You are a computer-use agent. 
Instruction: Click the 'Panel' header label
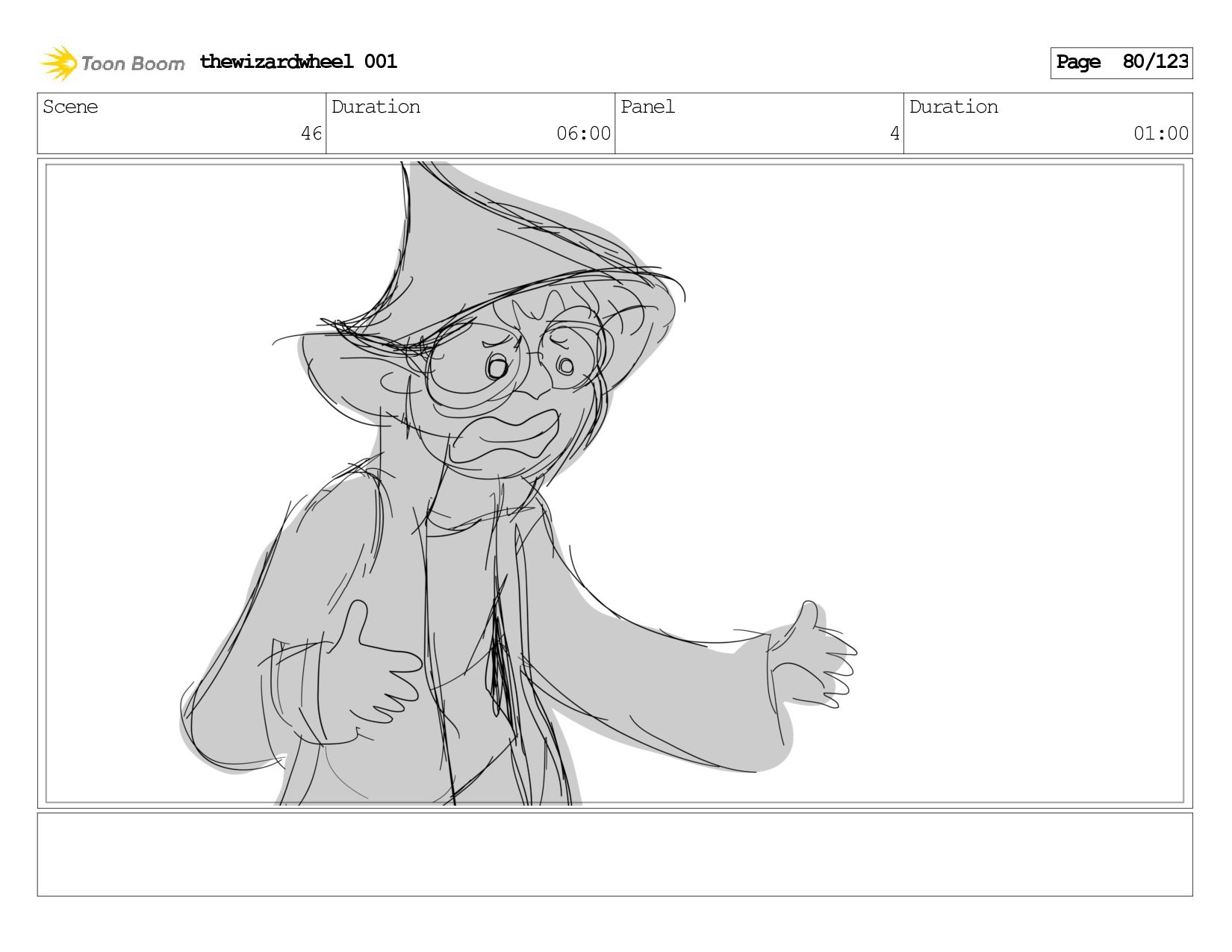(647, 107)
